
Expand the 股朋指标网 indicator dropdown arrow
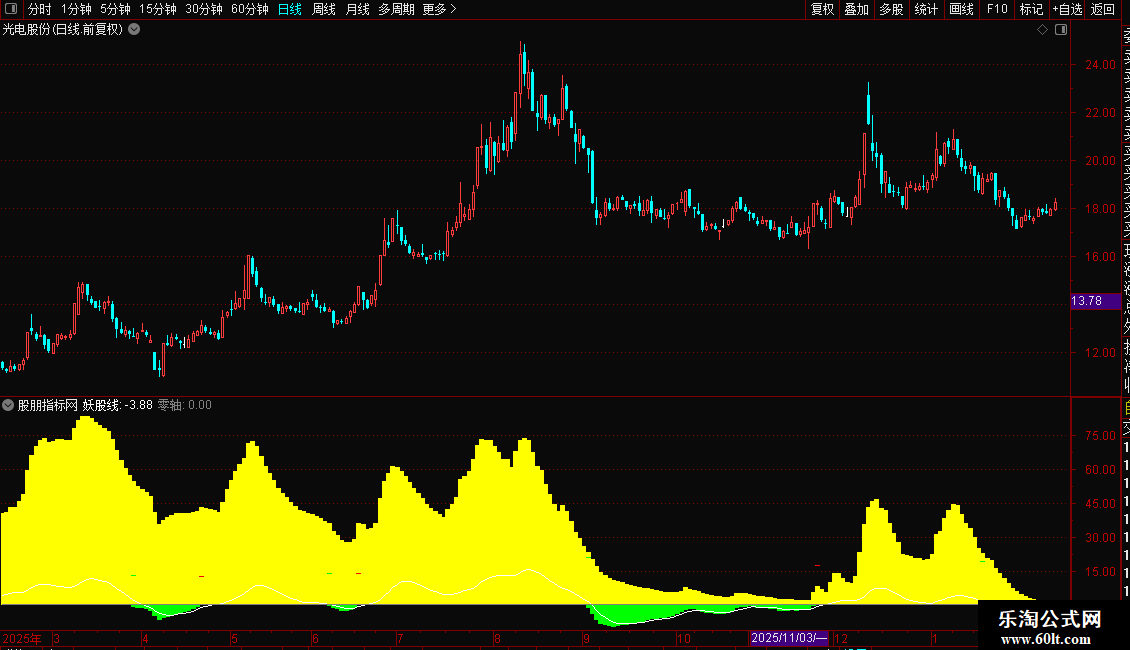tap(8, 405)
